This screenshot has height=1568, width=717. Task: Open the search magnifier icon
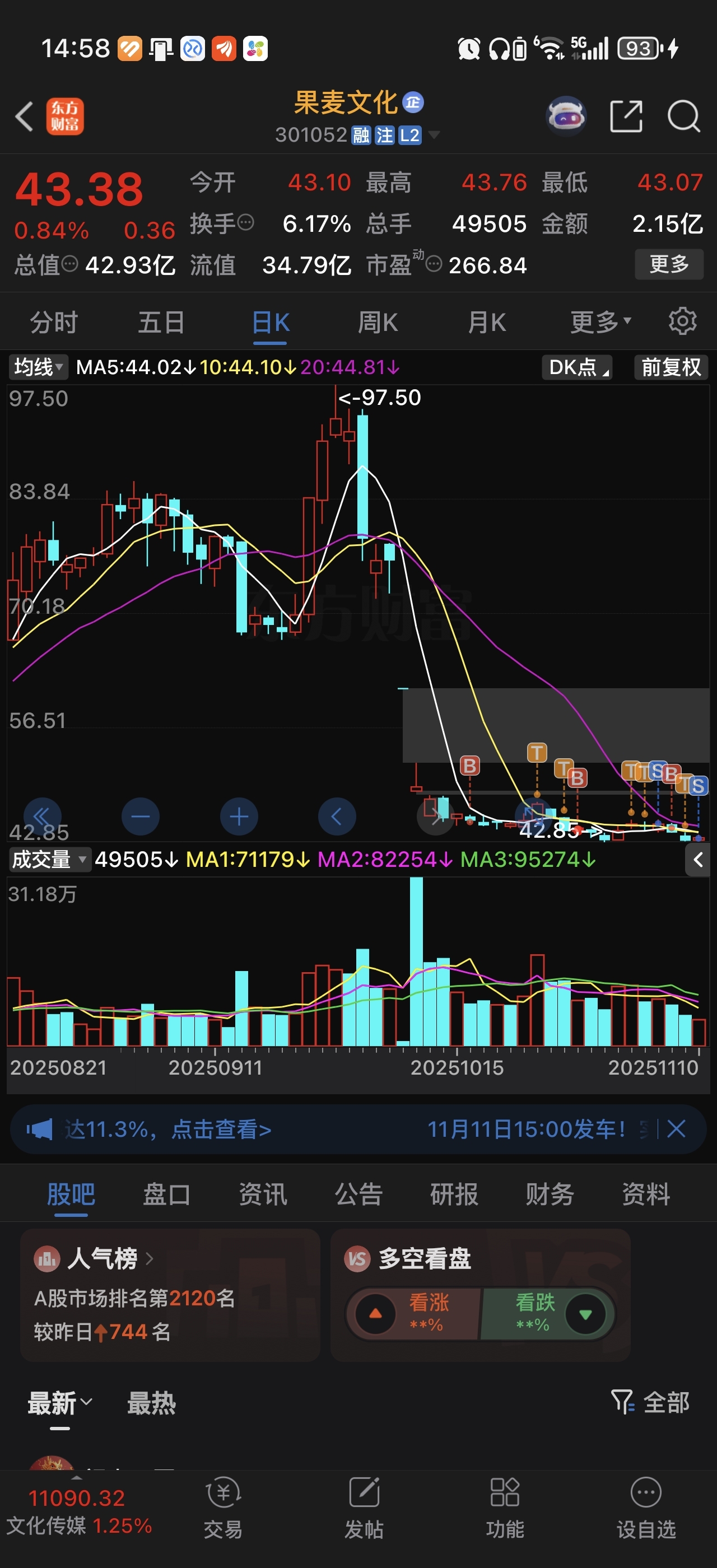coord(684,116)
